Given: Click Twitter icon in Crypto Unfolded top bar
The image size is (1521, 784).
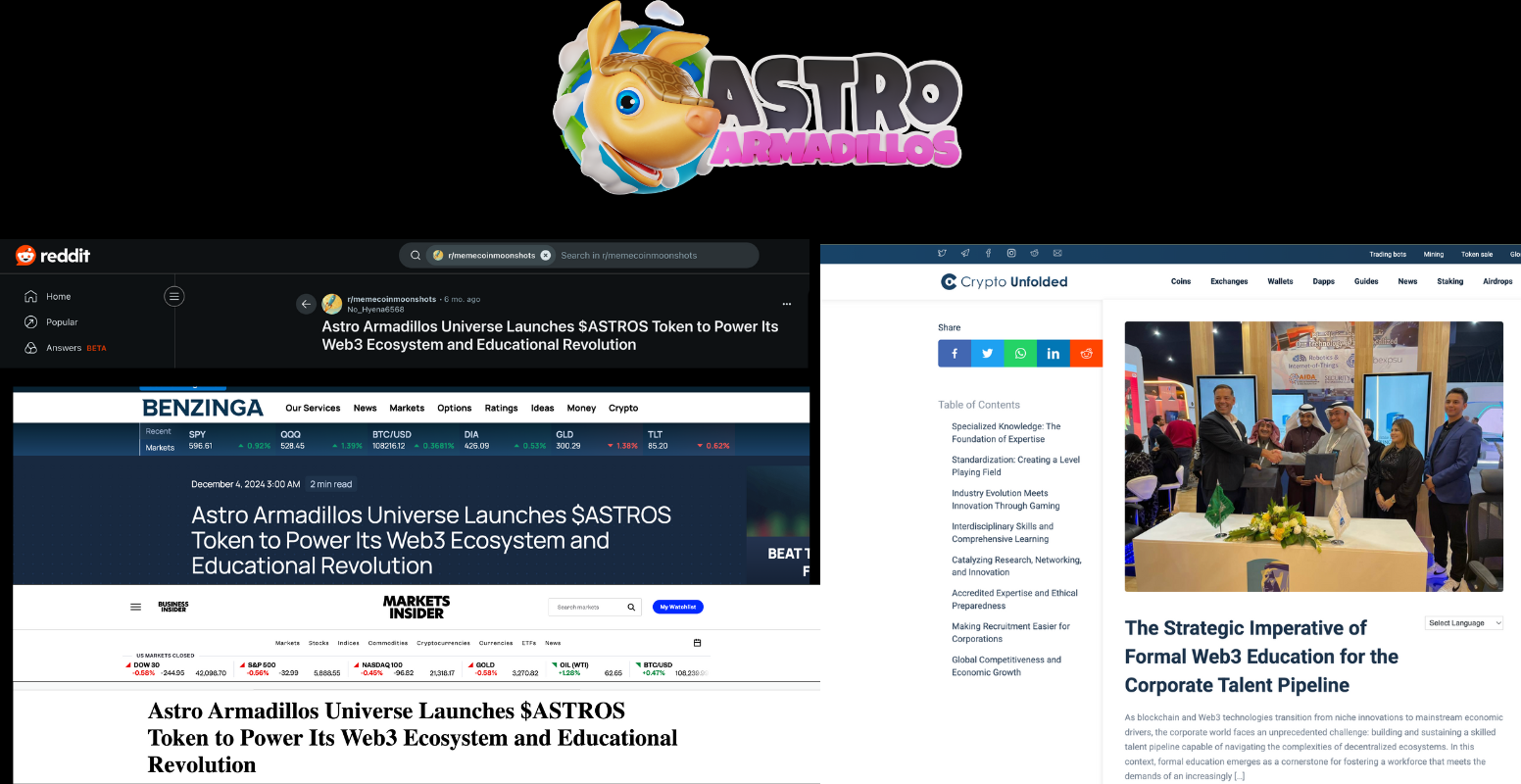Looking at the screenshot, I should [x=942, y=253].
